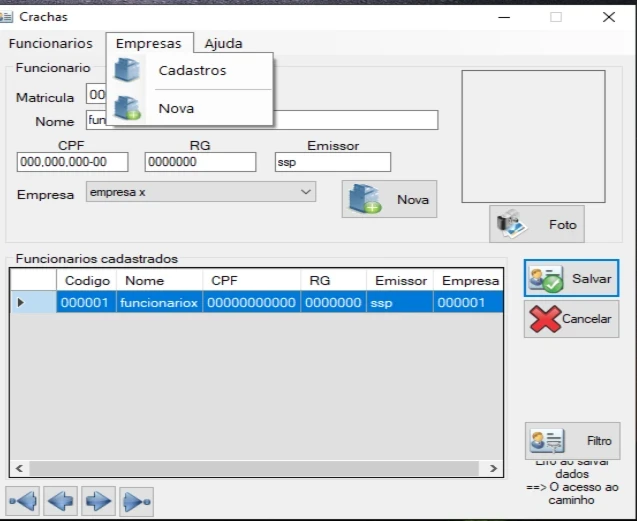Click the Emissor text field
The height and width of the screenshot is (521, 637).
pos(332,162)
